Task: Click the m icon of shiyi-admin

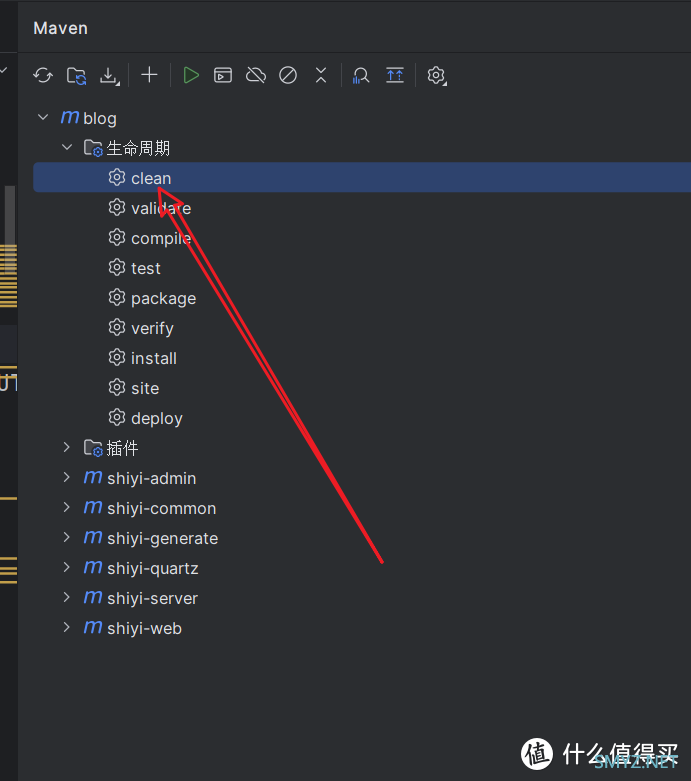Action: coord(93,477)
